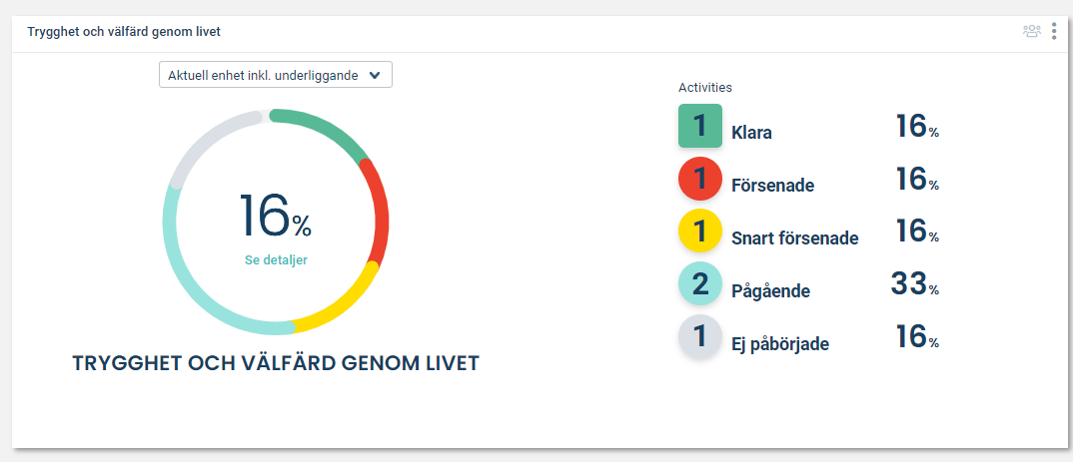Click the dropdown chevron arrow beside Aktuell enhet
This screenshot has width=1073, height=462.
pyautogui.click(x=374, y=76)
